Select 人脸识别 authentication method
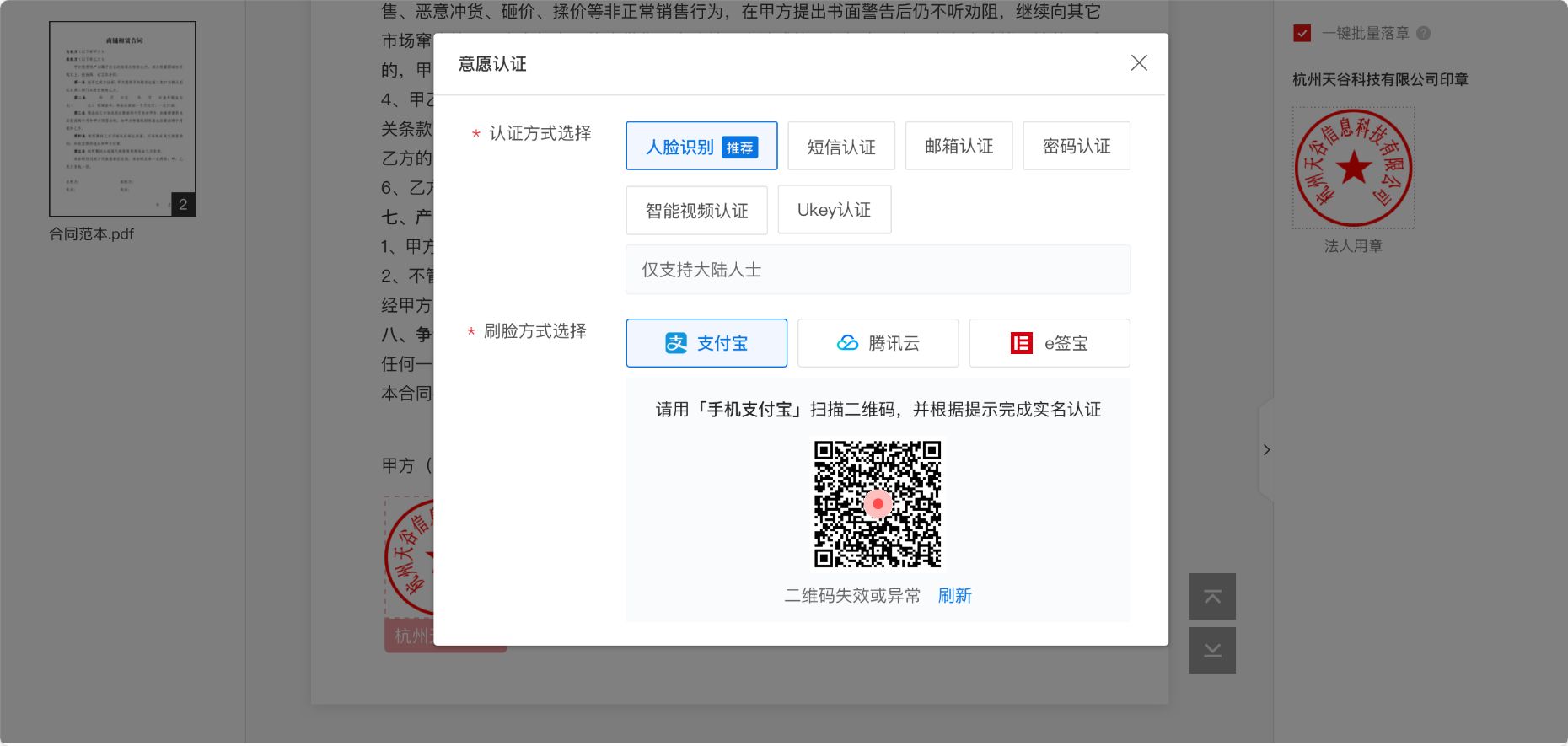The image size is (1568, 746). (x=701, y=146)
